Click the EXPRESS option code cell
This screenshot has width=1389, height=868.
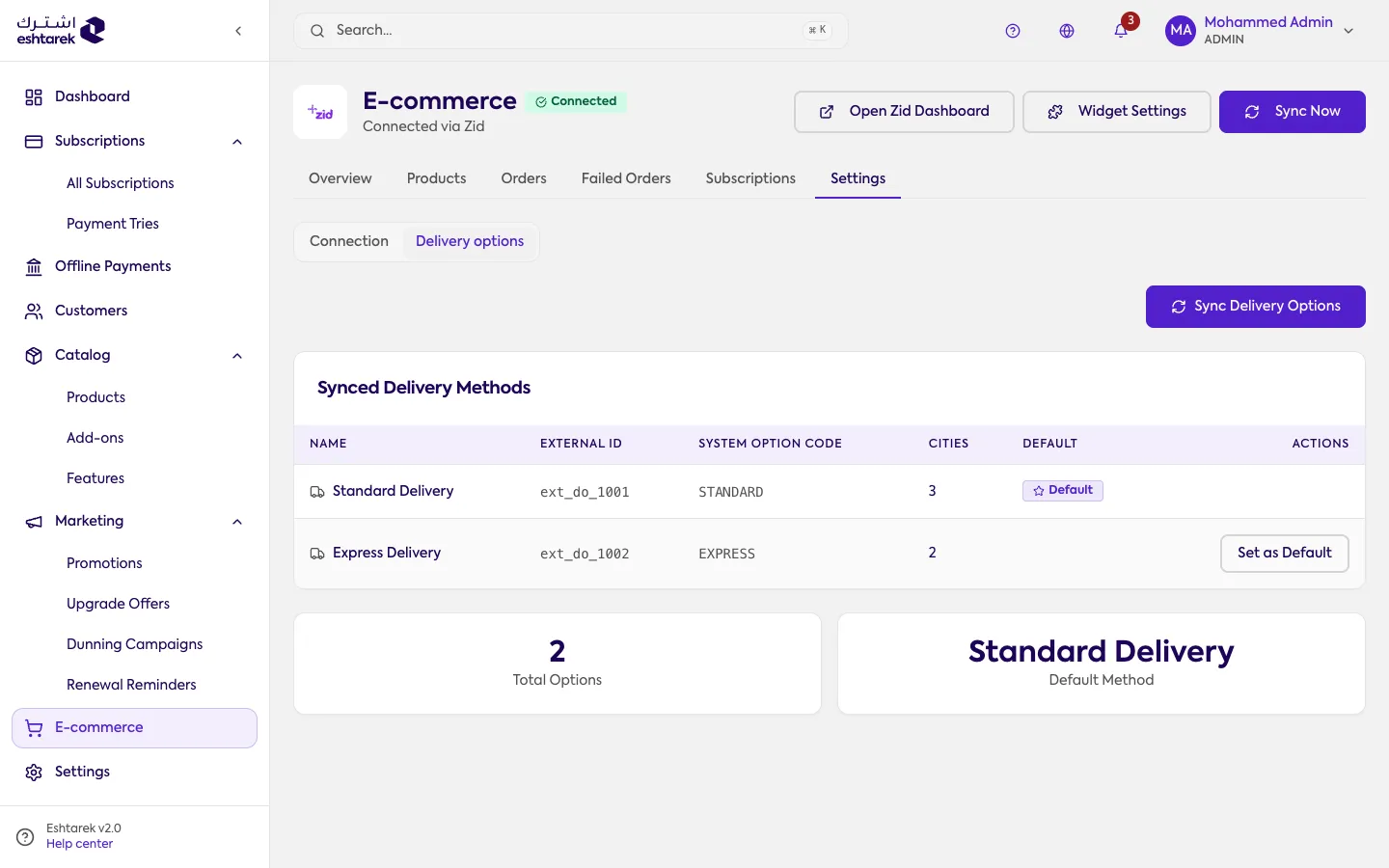click(x=727, y=554)
